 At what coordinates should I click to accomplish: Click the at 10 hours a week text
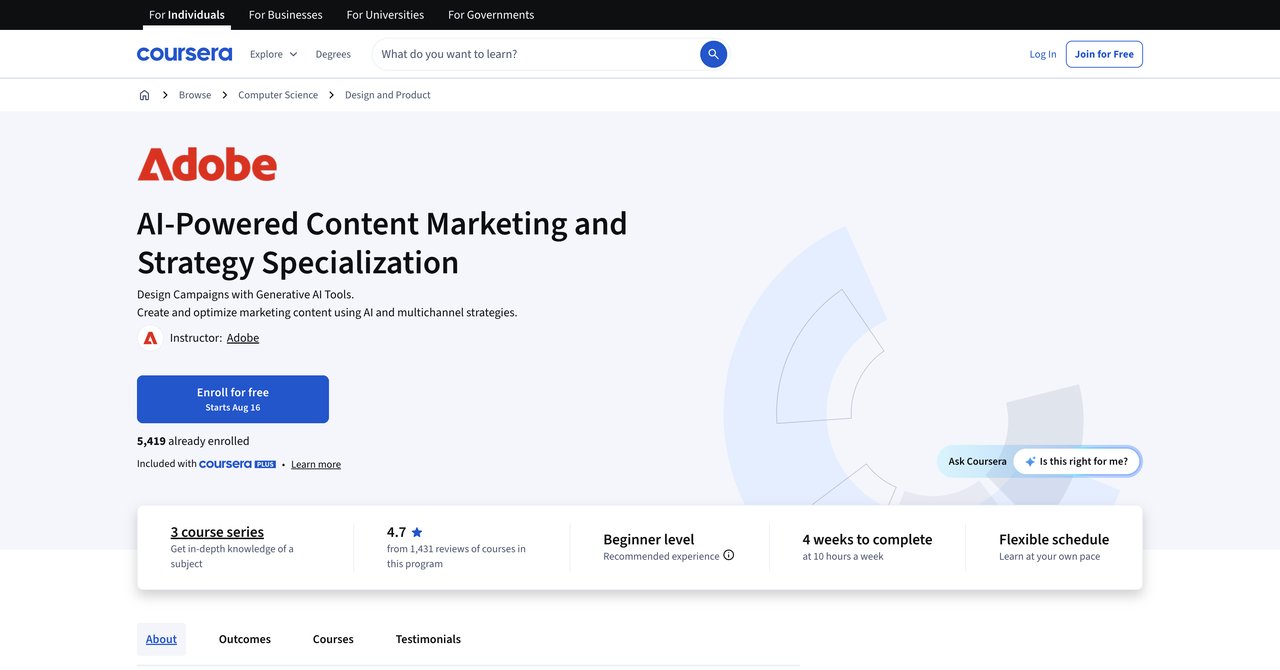843,556
